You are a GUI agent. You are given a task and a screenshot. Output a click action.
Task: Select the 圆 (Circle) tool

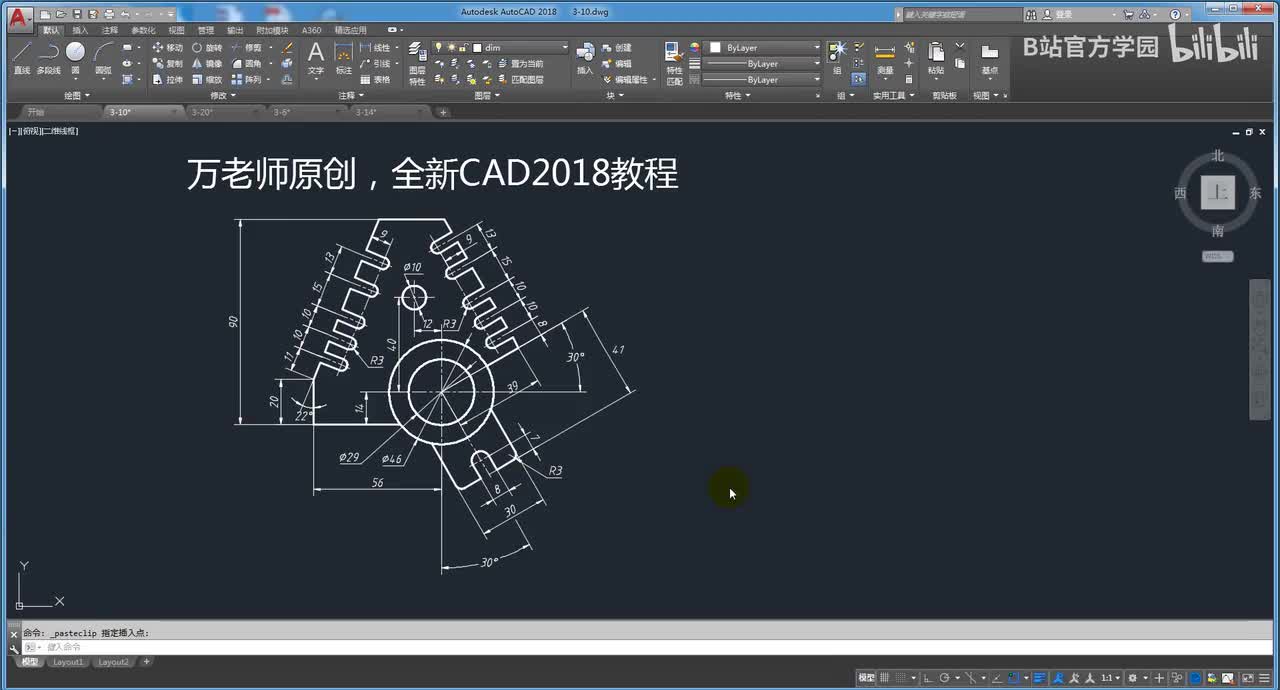click(75, 58)
